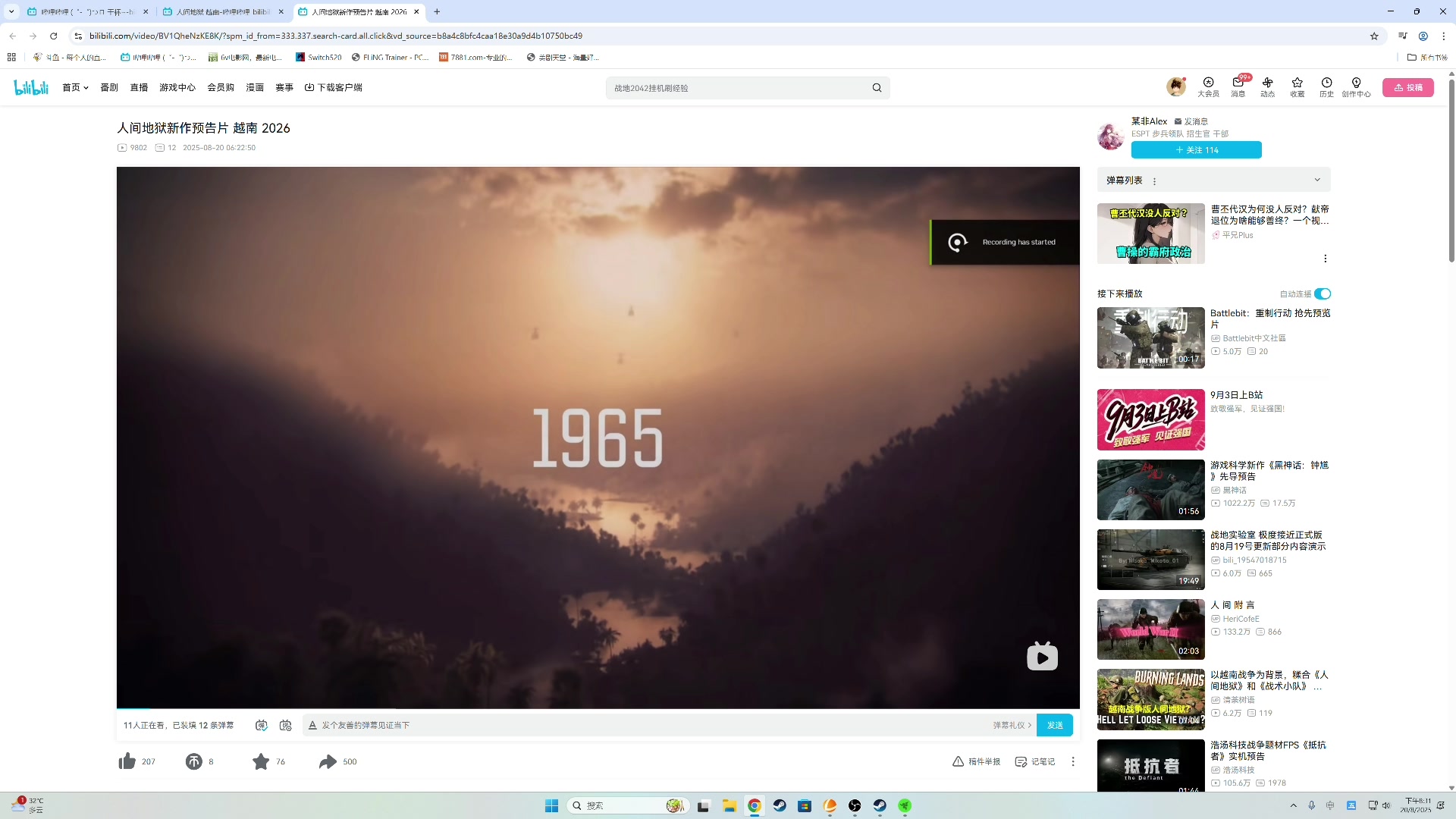Go to 直播 live section

139,88
